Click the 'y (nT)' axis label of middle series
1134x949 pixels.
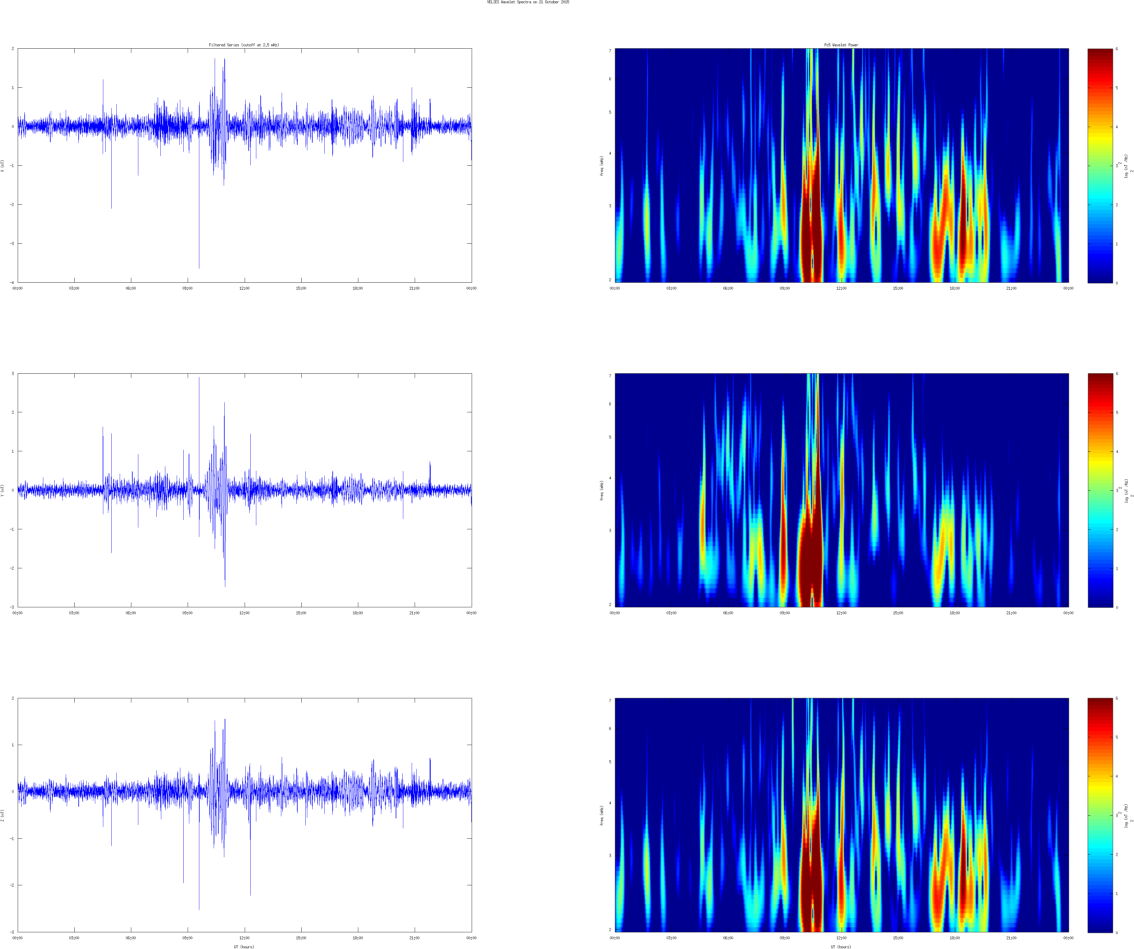[3, 490]
